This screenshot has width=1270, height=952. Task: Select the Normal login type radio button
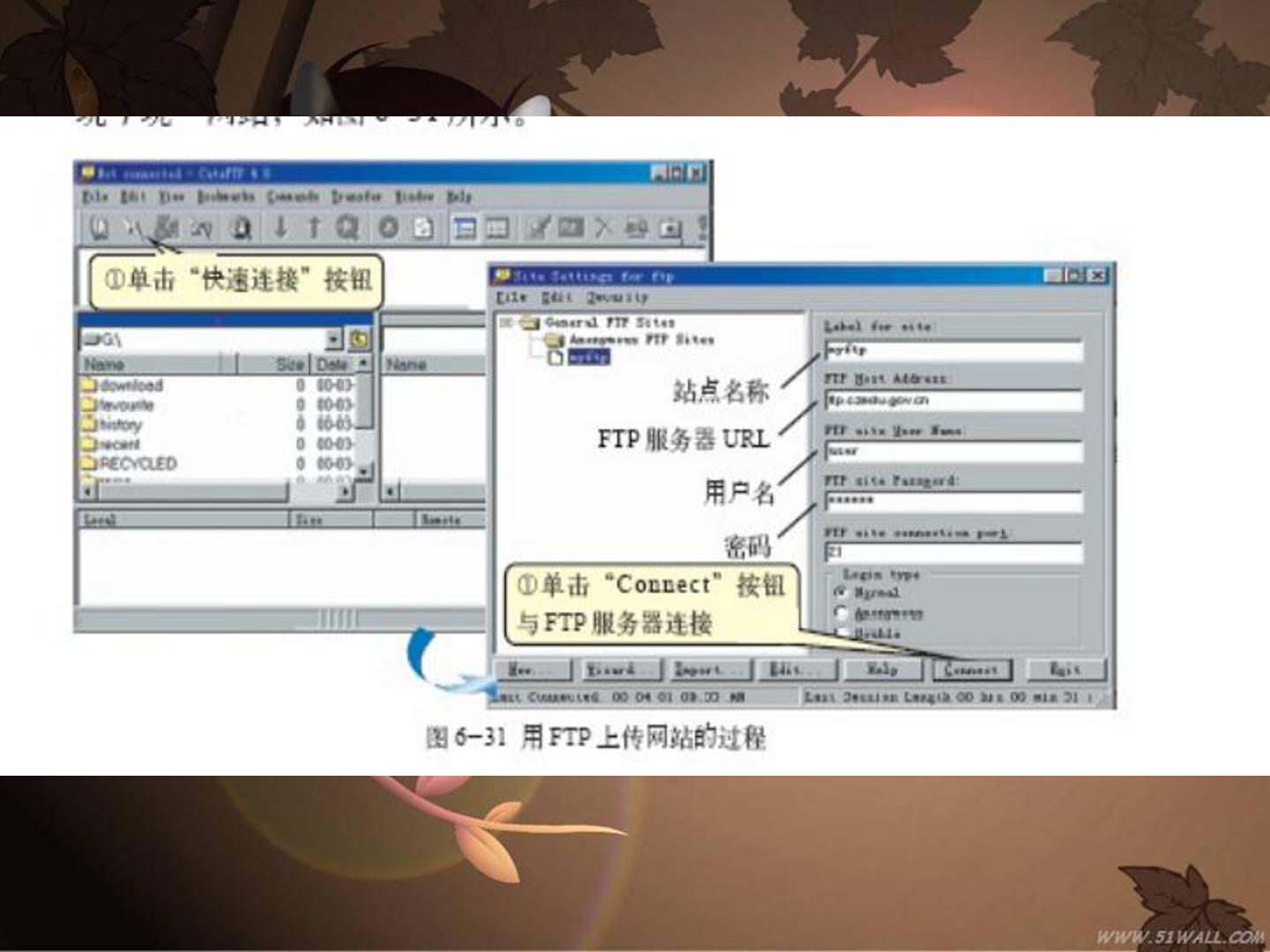[x=840, y=592]
